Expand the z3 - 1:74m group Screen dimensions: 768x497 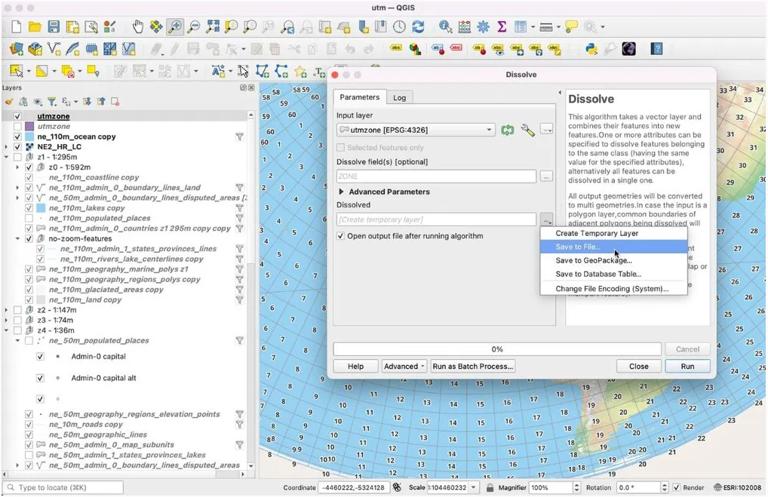(6, 320)
